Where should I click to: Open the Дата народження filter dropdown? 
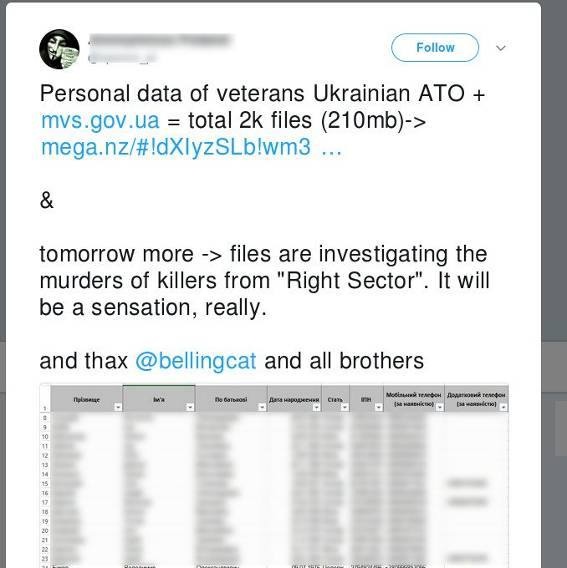(x=317, y=407)
